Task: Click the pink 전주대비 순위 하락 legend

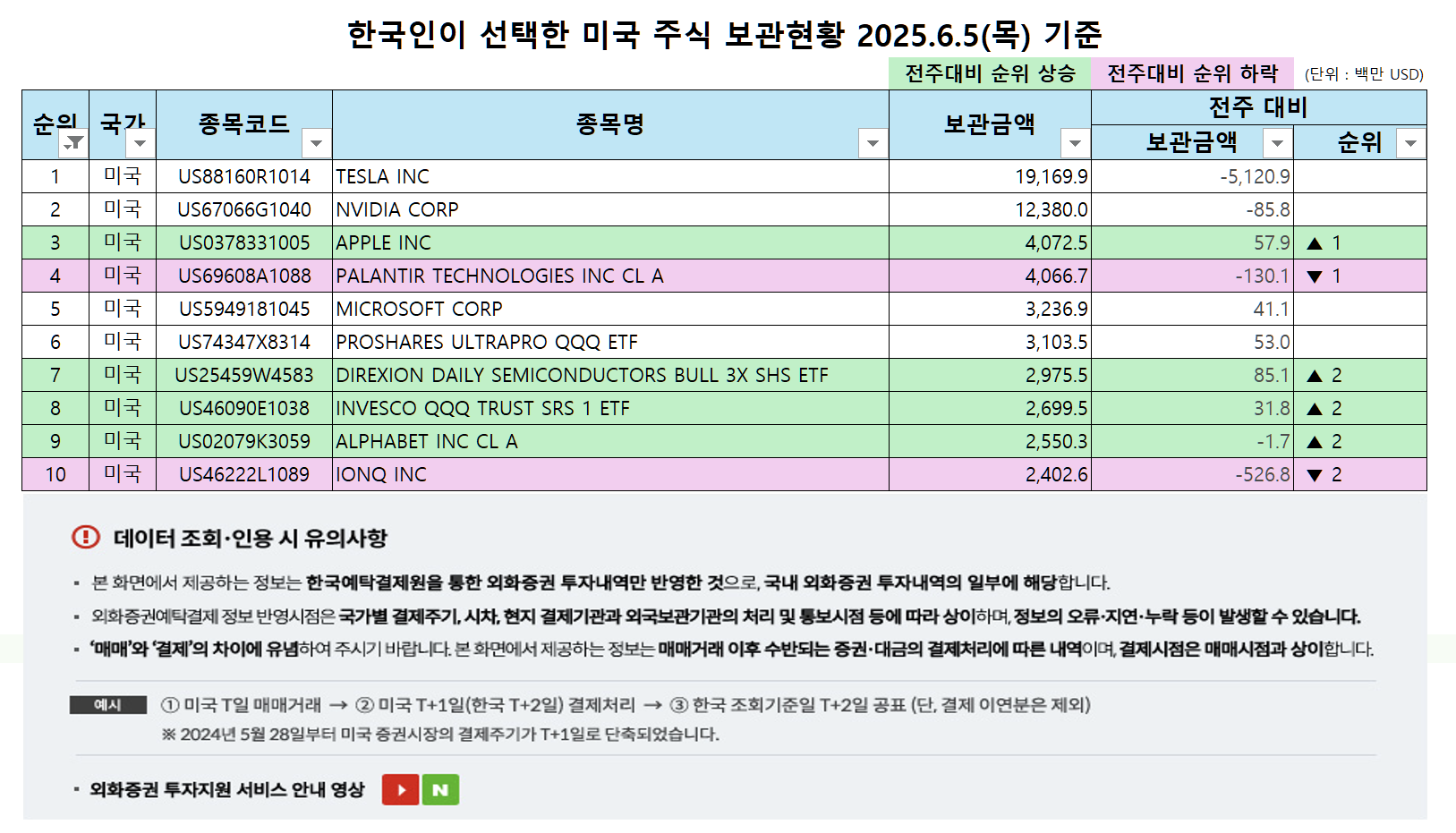Action: coord(1193,73)
